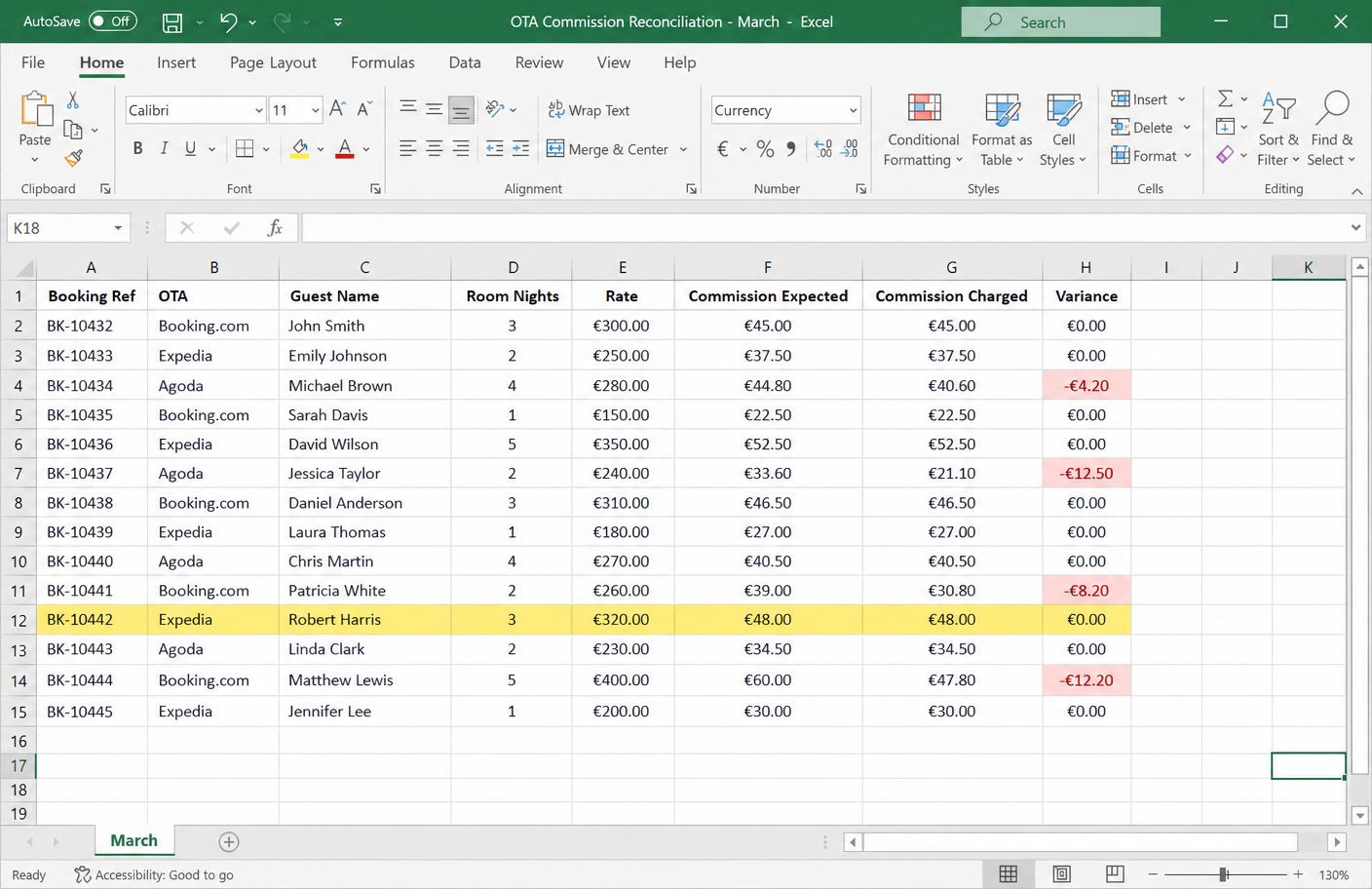This screenshot has width=1372, height=889.
Task: Switch to the Review tab
Action: 539,62
